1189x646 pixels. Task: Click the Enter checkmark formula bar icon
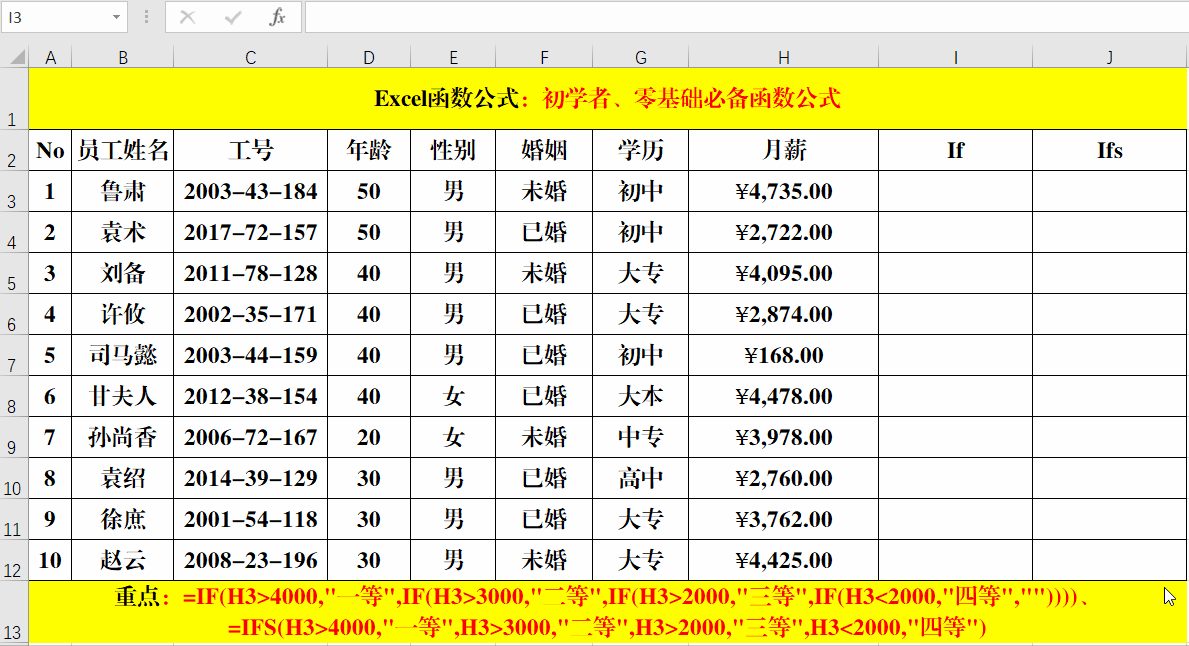click(x=232, y=17)
